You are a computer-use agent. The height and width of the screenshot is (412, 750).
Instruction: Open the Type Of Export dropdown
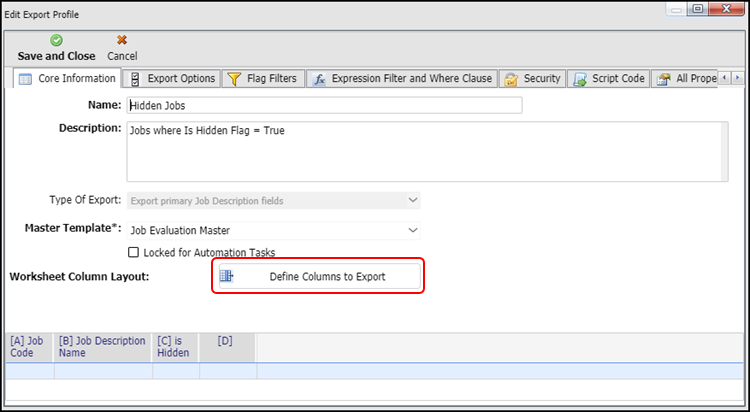[x=412, y=201]
